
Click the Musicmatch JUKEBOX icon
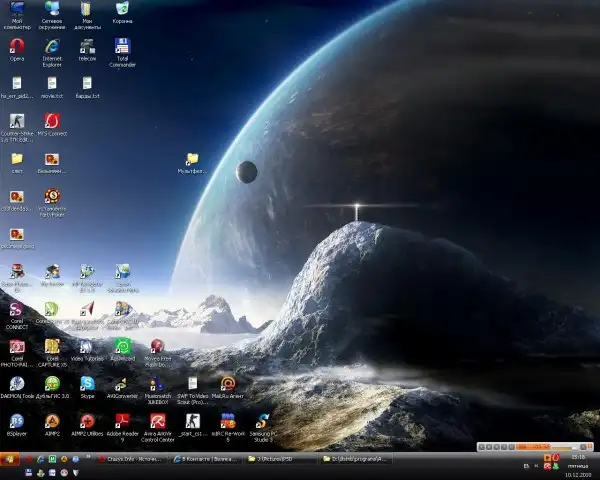[157, 383]
